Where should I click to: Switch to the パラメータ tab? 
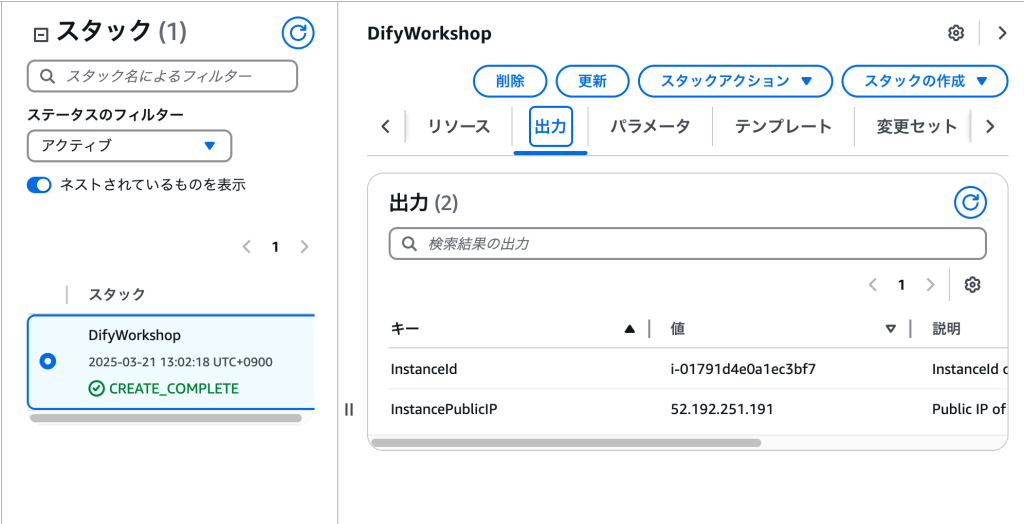click(x=650, y=126)
